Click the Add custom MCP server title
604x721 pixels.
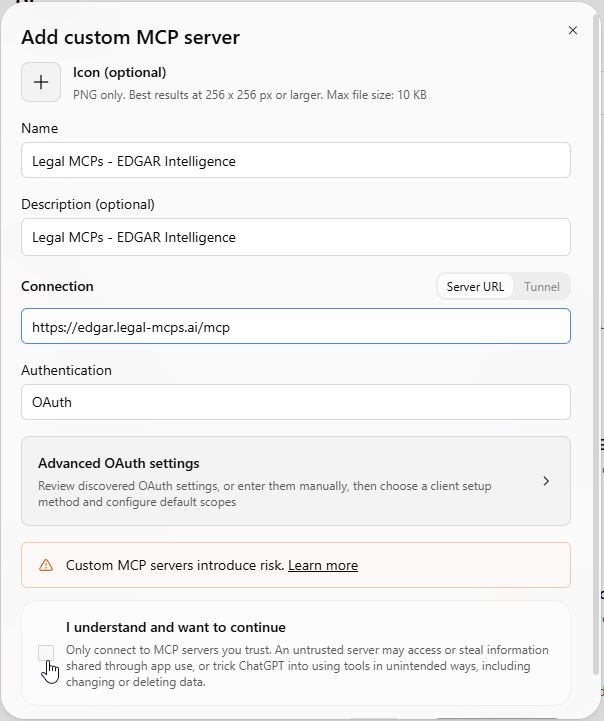(131, 37)
